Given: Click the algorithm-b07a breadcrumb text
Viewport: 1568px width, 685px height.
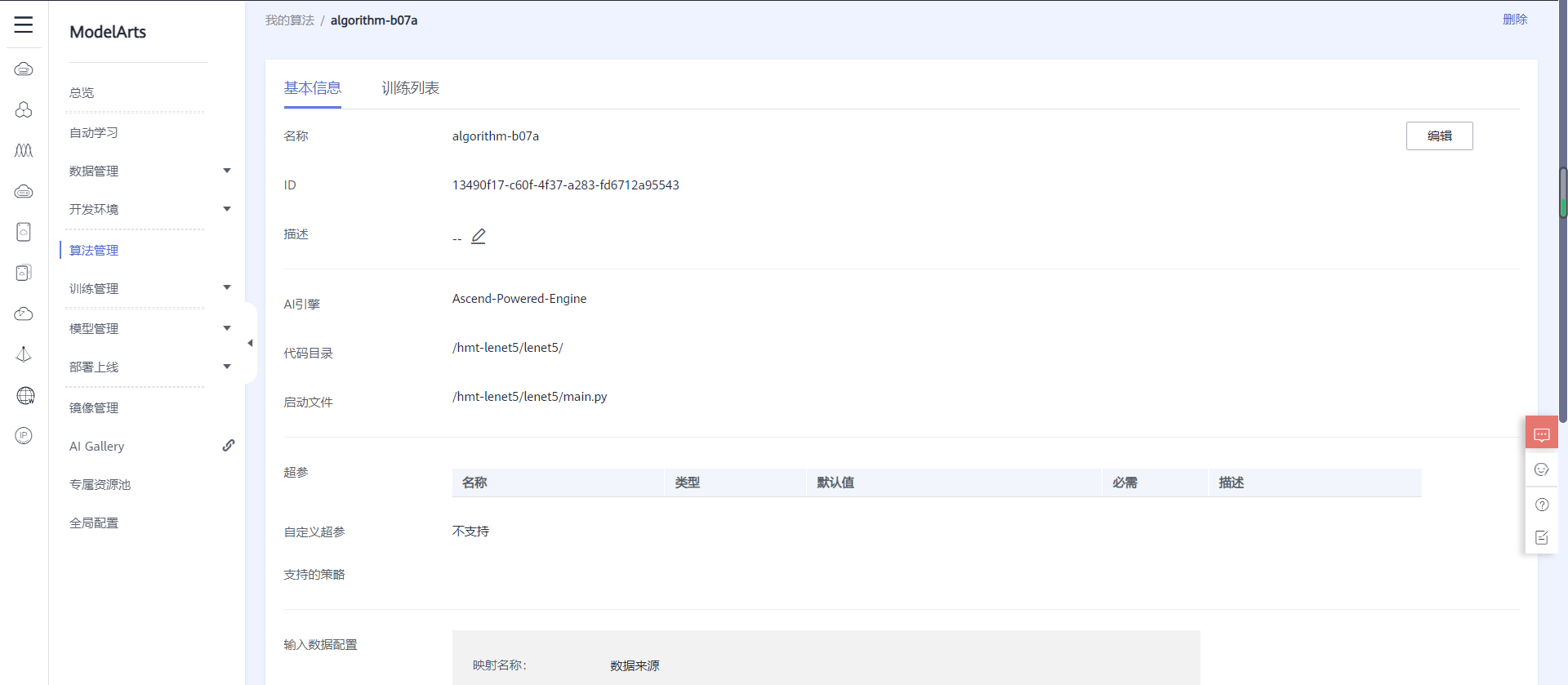Looking at the screenshot, I should tap(374, 20).
